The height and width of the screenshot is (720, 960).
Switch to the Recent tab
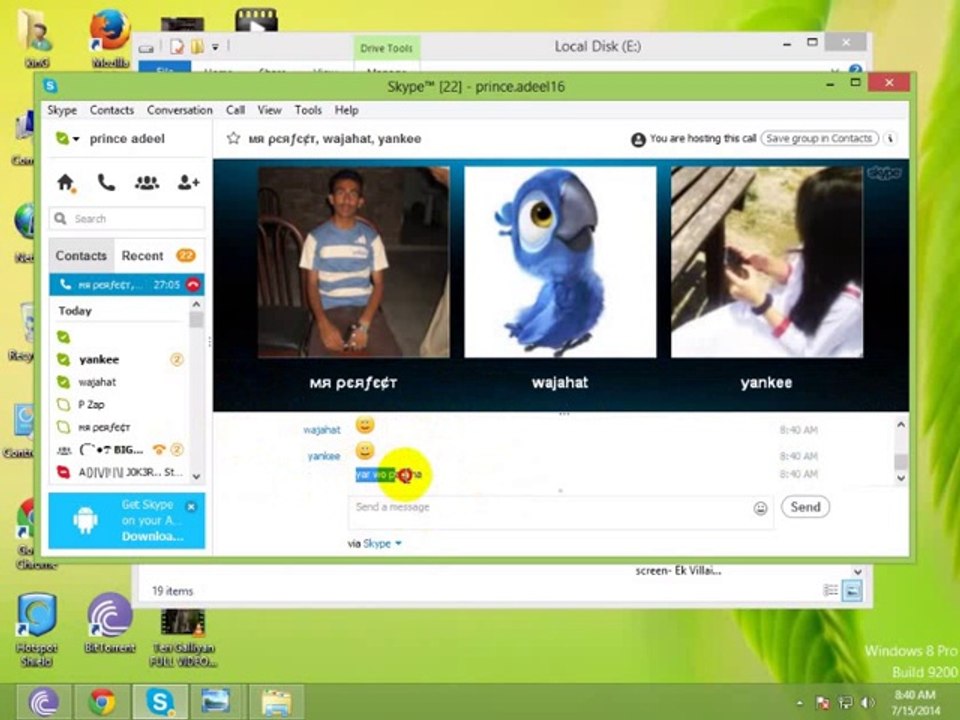[142, 256]
